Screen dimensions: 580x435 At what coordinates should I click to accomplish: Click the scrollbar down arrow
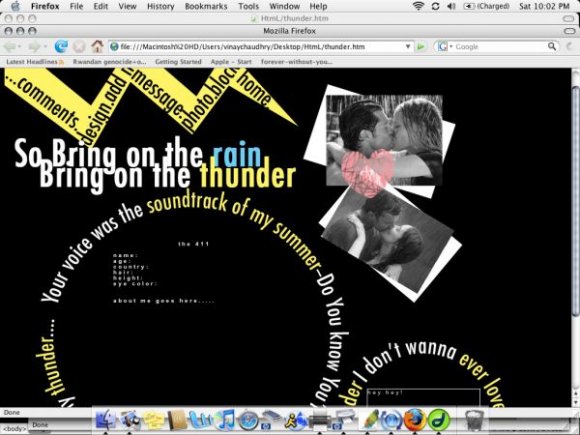[575, 402]
